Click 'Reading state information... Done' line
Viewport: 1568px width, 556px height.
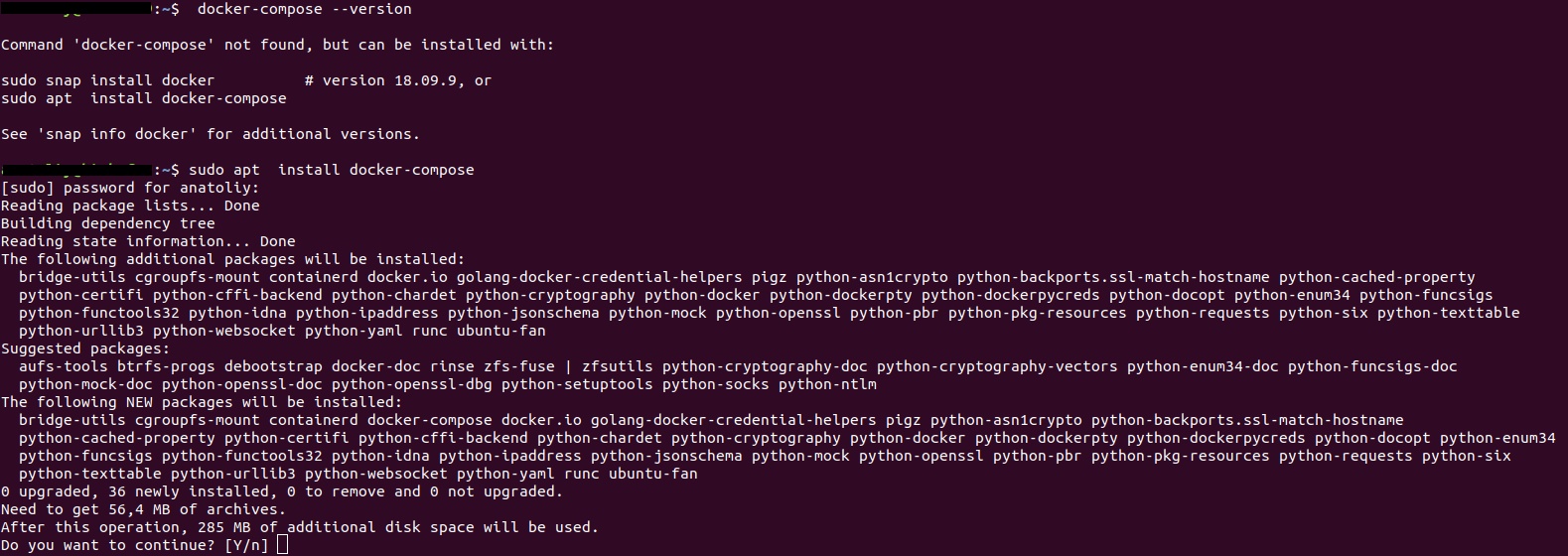tap(148, 241)
